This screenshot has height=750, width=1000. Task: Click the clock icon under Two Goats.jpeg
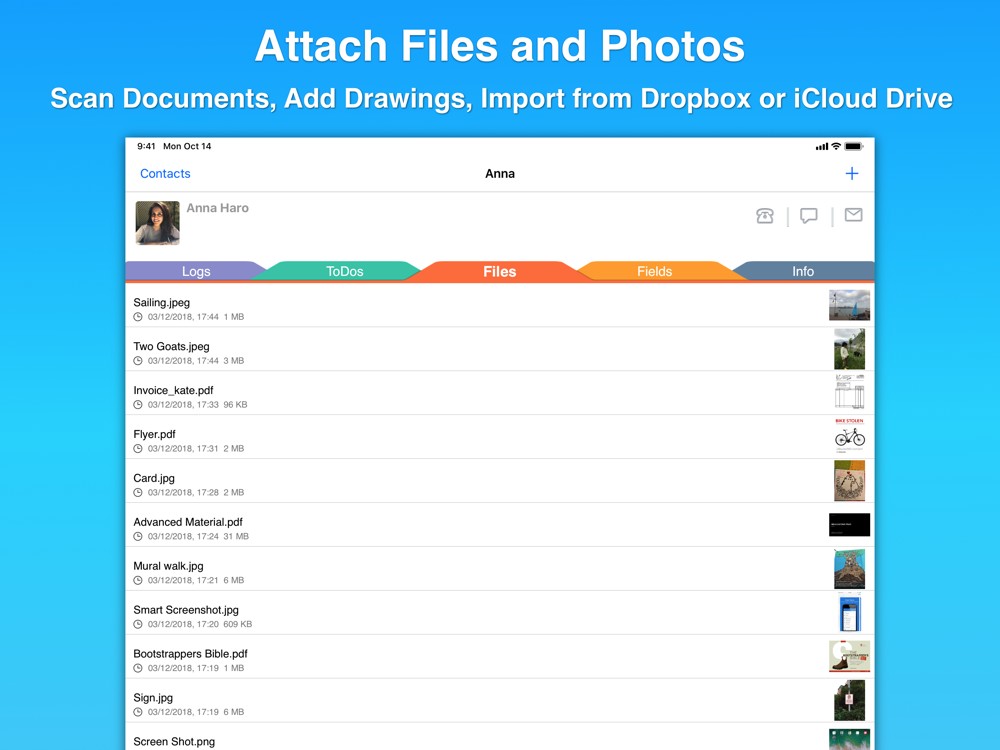pyautogui.click(x=138, y=361)
